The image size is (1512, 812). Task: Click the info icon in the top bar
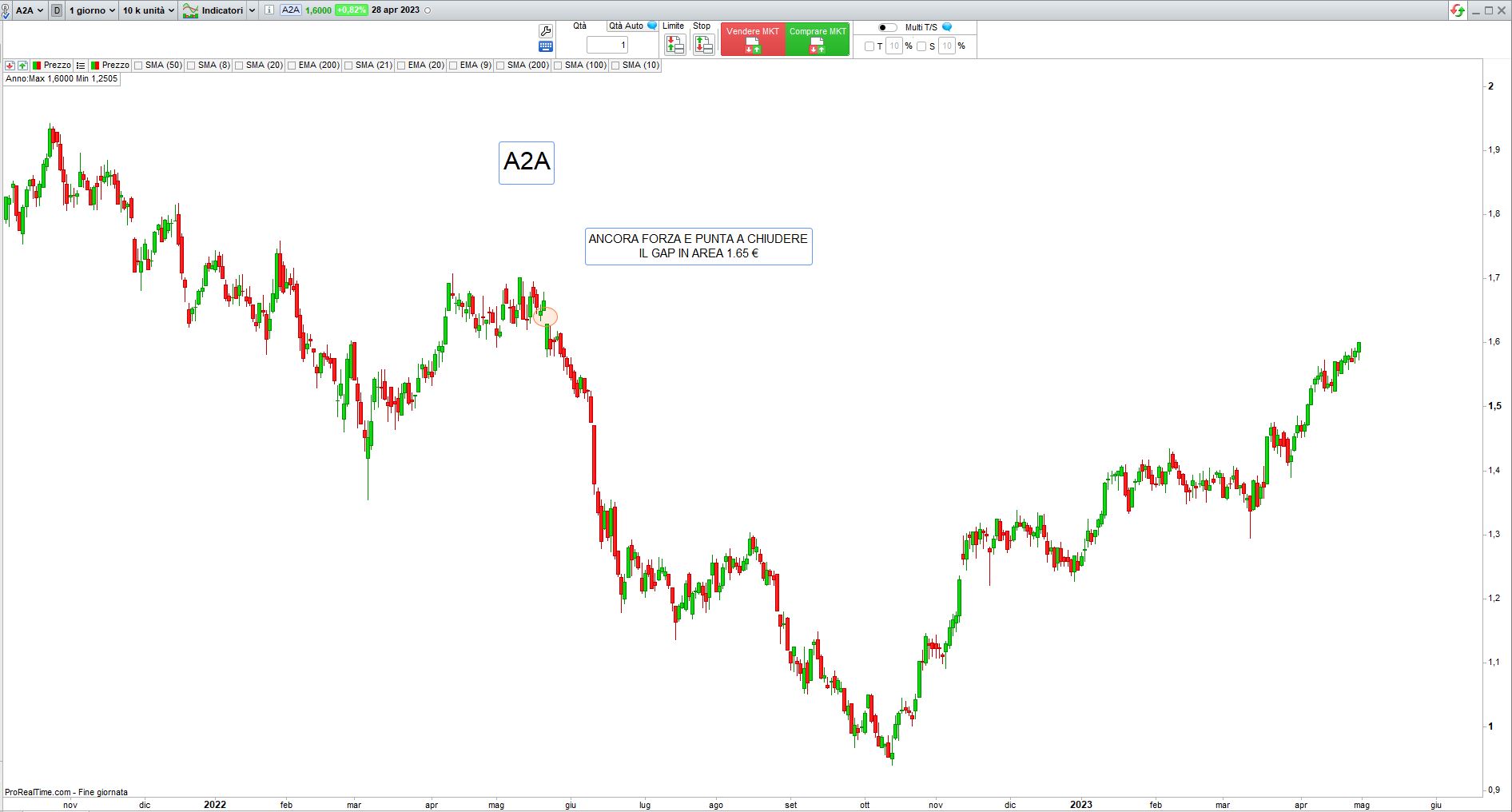click(x=269, y=10)
